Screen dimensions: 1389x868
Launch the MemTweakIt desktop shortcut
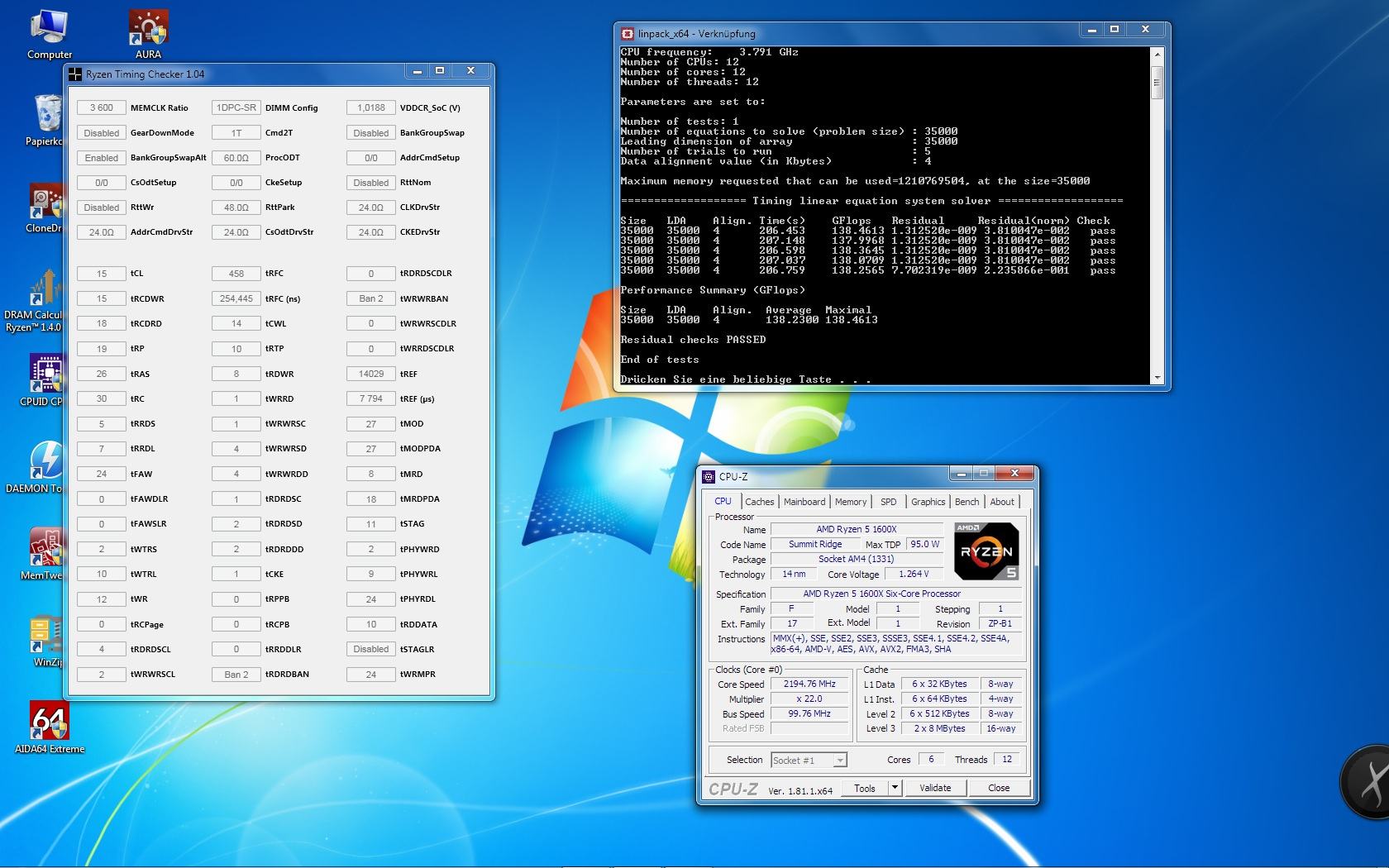(x=43, y=554)
